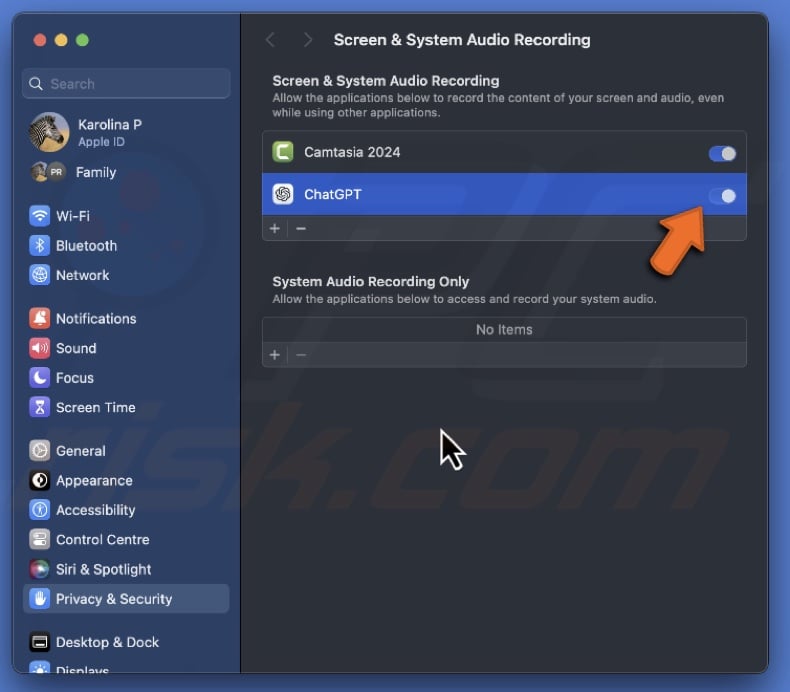Image resolution: width=790 pixels, height=692 pixels.
Task: Select Siri & Spotlight label
Action: click(x=103, y=570)
